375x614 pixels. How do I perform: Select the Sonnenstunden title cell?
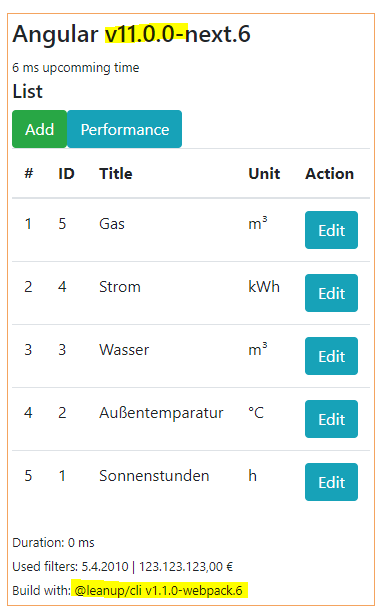(154, 476)
